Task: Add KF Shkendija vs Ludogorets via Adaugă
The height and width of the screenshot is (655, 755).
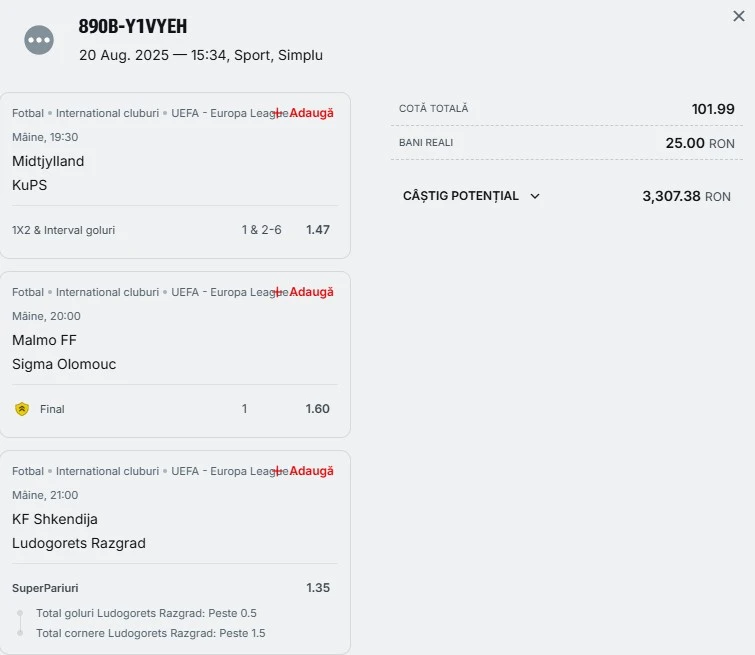Action: [x=303, y=471]
